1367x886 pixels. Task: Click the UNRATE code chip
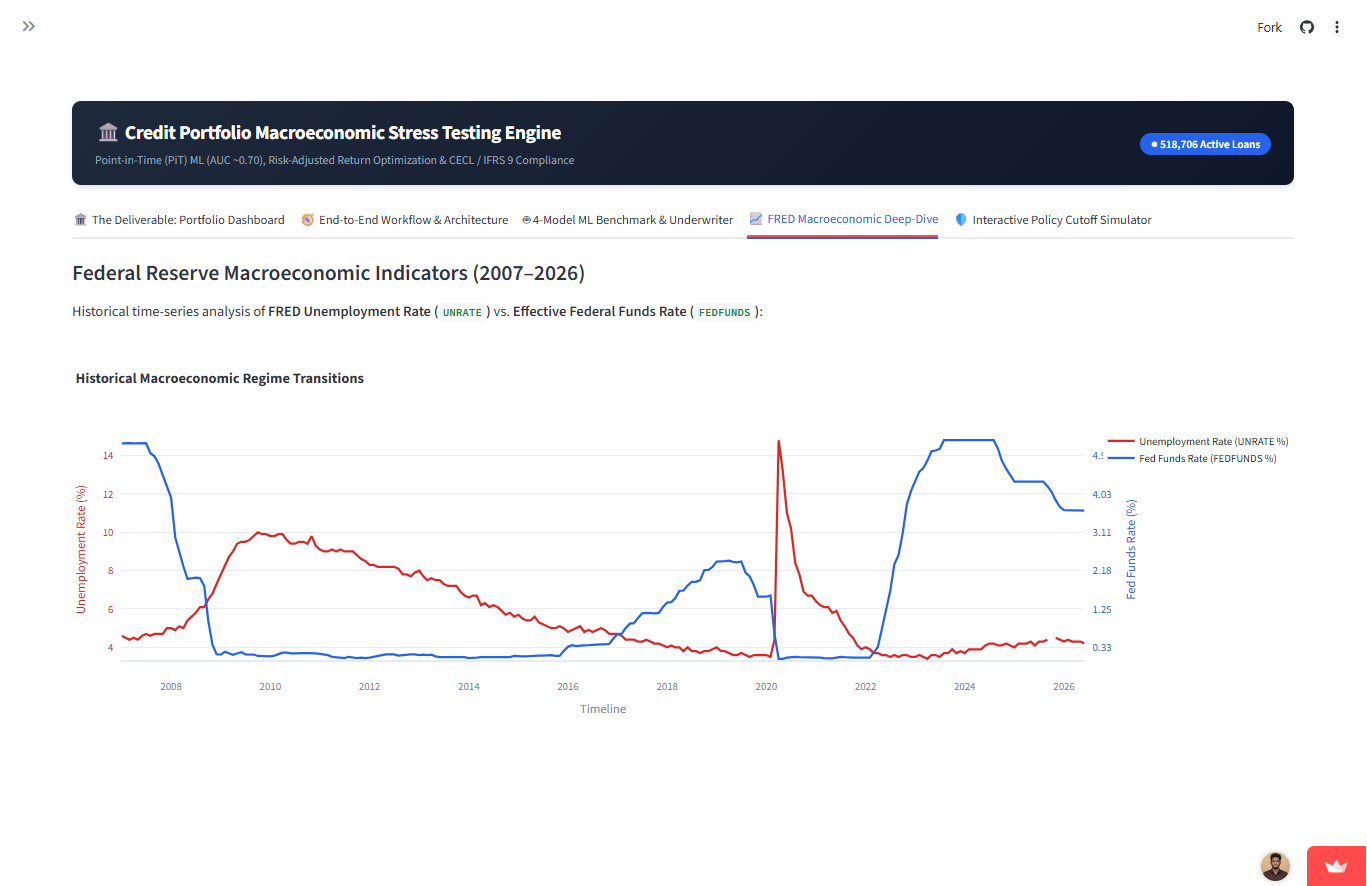point(462,312)
